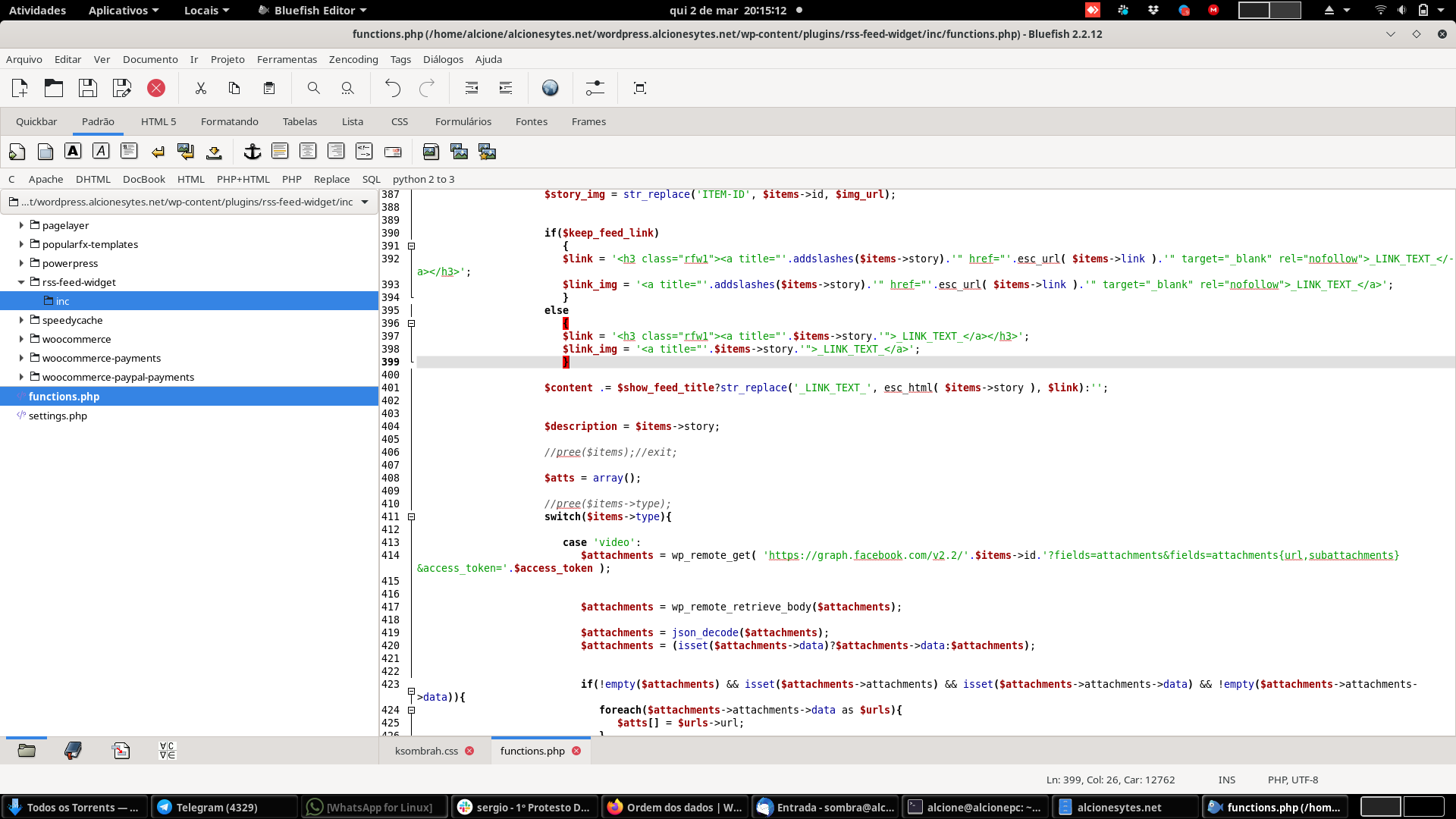1456x819 pixels.
Task: Collapse the rss-feed-widget folder
Action: tap(21, 282)
